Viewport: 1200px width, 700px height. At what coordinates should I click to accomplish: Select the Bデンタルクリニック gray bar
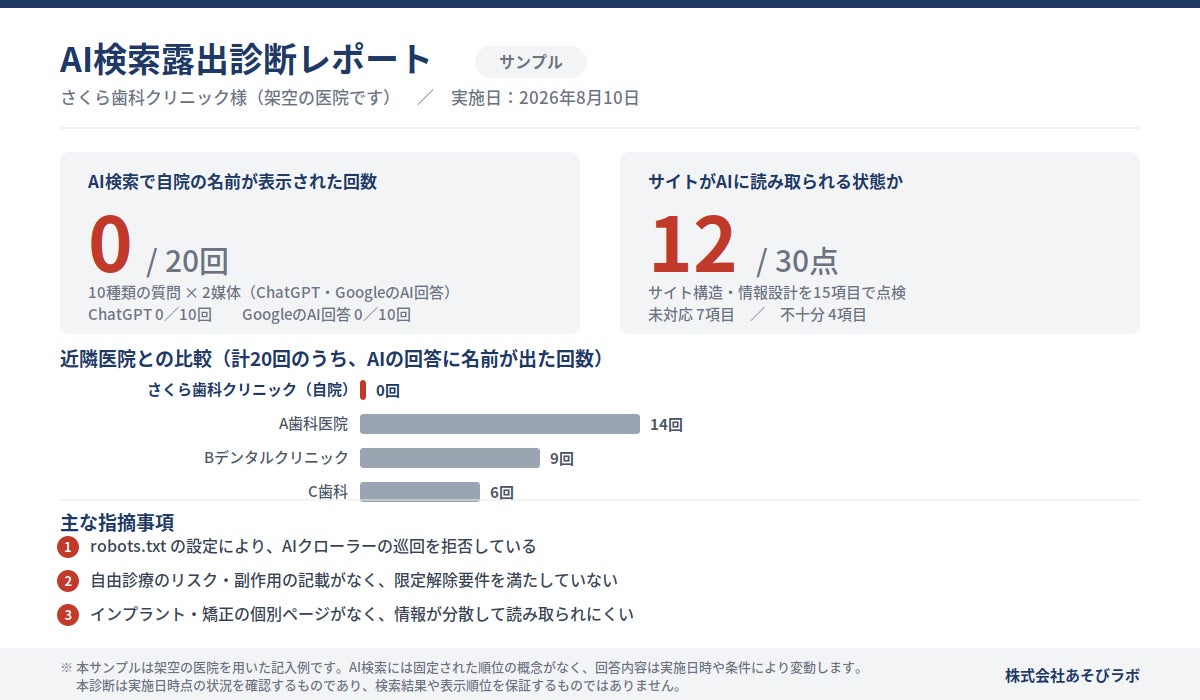click(x=450, y=458)
